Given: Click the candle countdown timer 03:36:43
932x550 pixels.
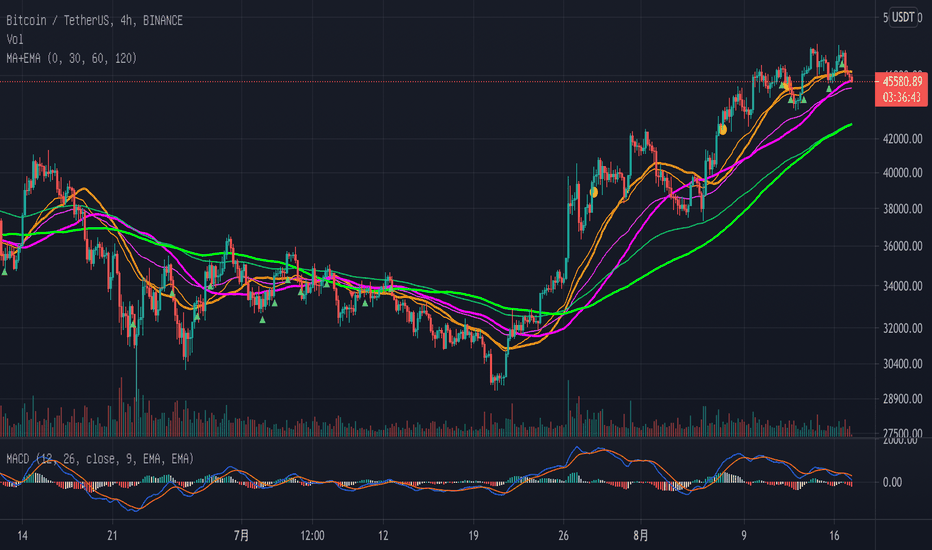Looking at the screenshot, I should (902, 97).
